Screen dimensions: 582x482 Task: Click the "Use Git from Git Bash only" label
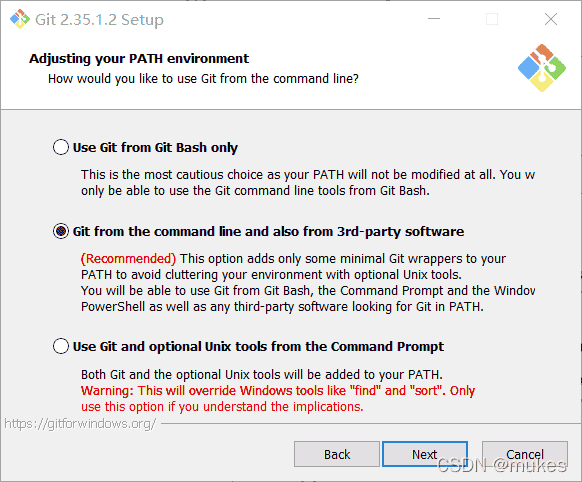155,148
